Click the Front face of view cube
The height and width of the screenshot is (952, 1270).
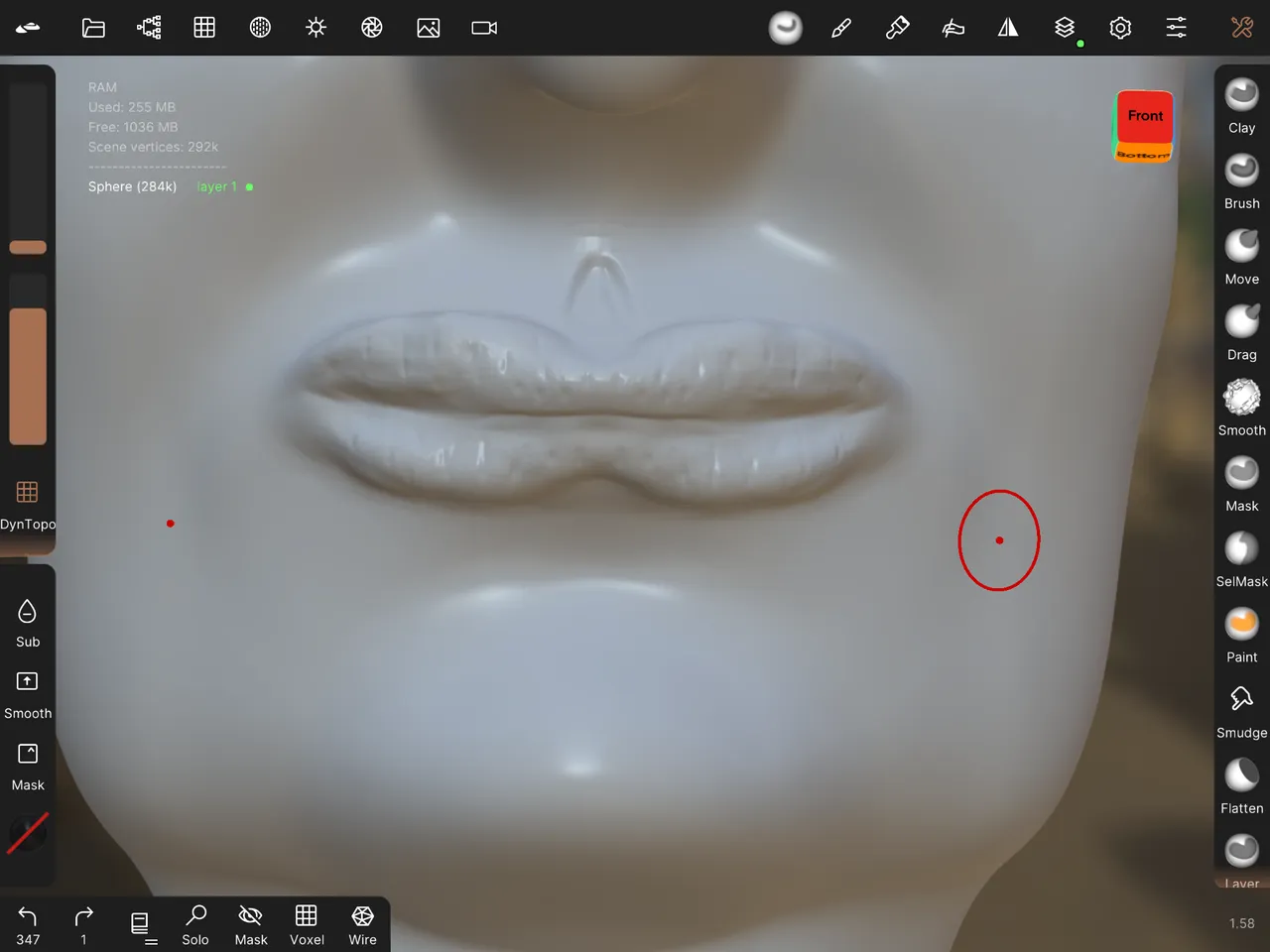click(x=1145, y=116)
